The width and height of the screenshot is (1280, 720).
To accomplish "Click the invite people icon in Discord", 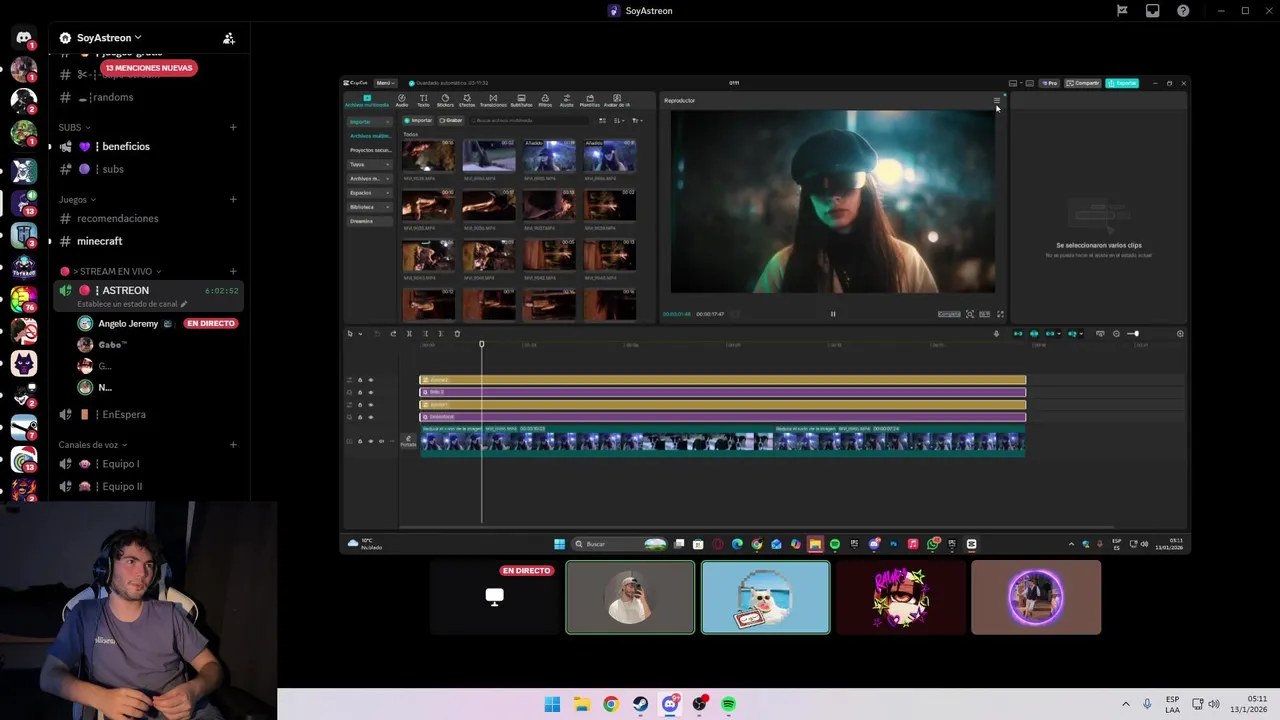I will pos(229,38).
